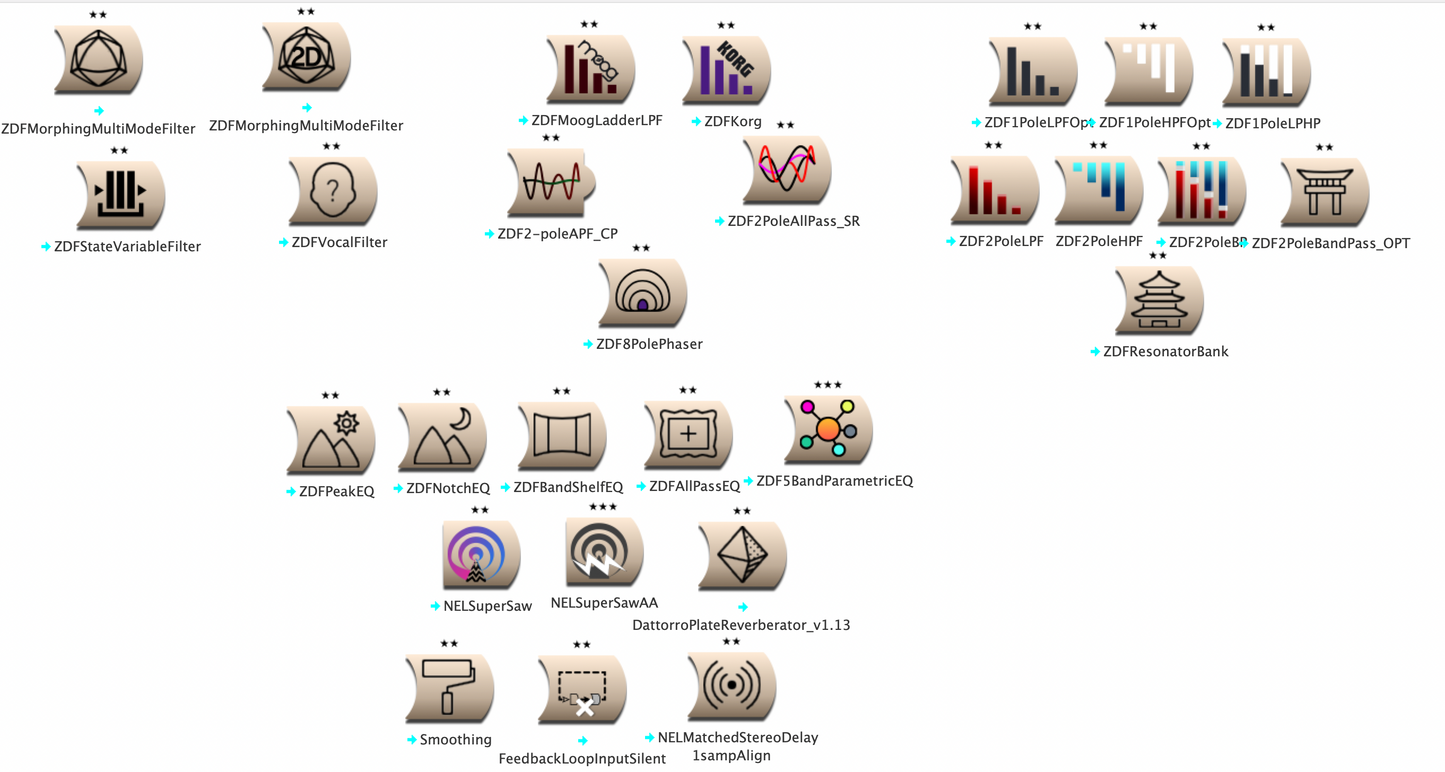Click the ZDF2PoleAllPass_SR waveform icon
Image resolution: width=1445 pixels, height=772 pixels.
coord(787,169)
